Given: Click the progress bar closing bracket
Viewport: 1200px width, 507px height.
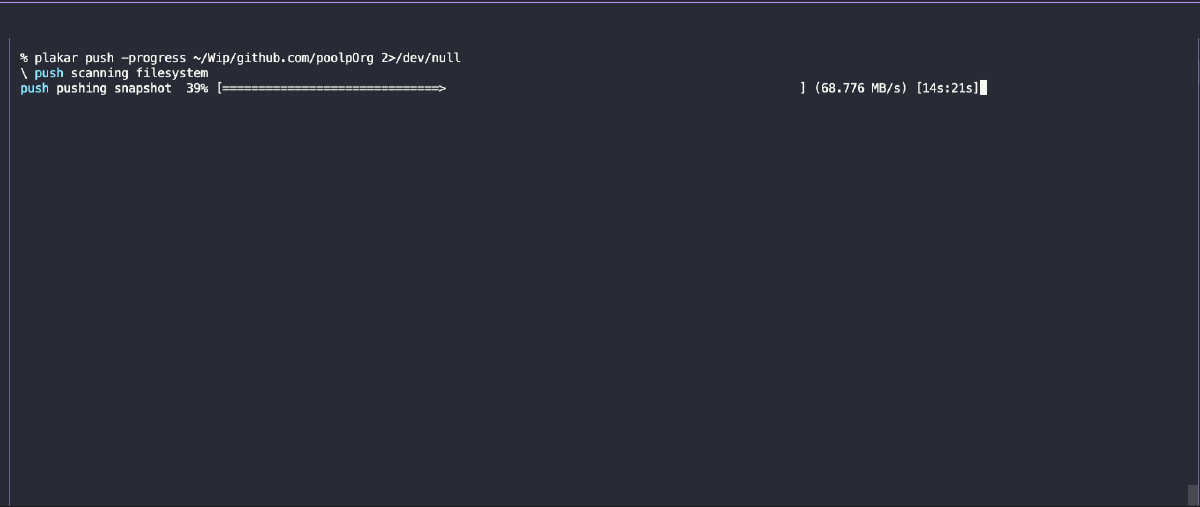Looking at the screenshot, I should pyautogui.click(x=803, y=89).
